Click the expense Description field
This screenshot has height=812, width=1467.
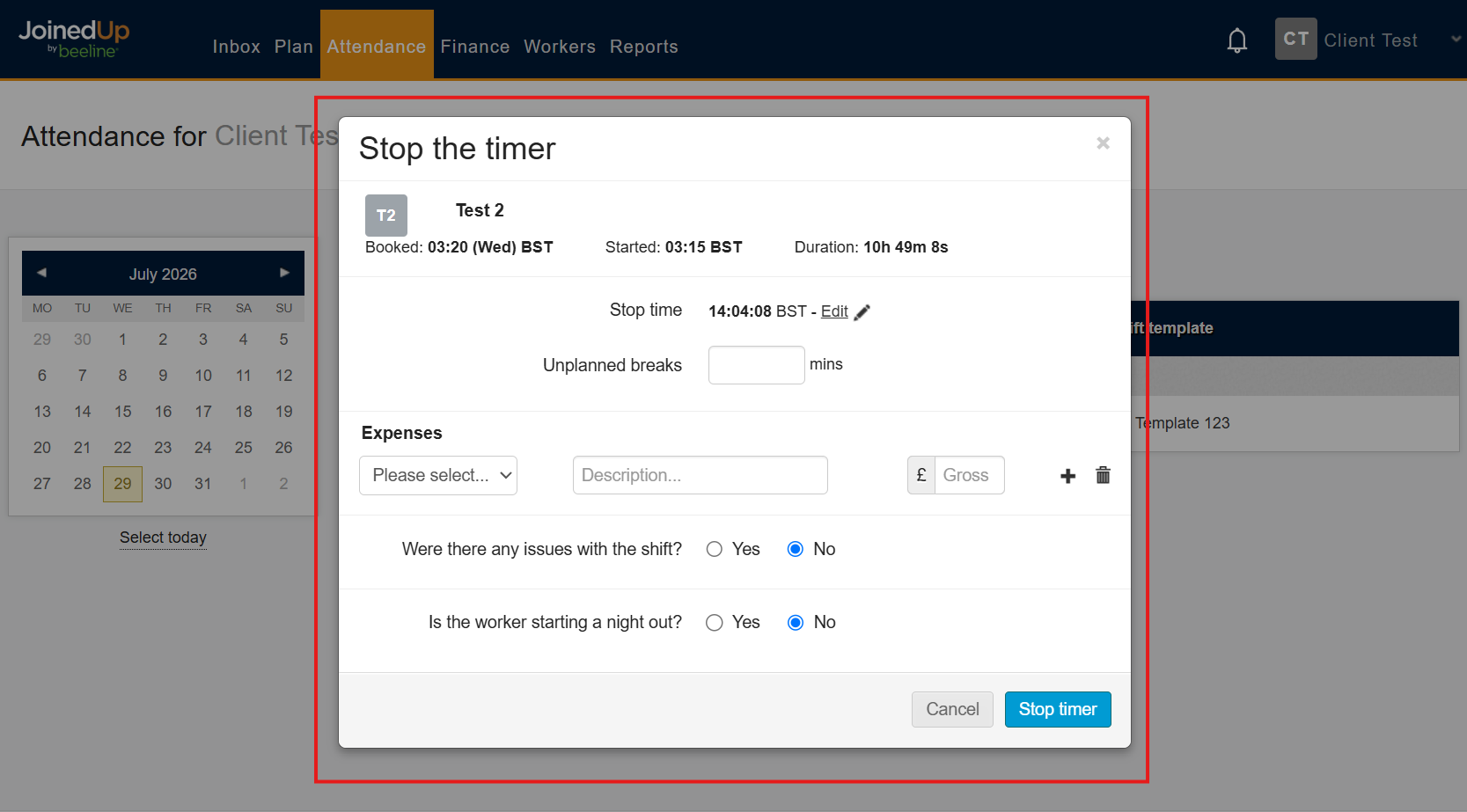point(700,475)
